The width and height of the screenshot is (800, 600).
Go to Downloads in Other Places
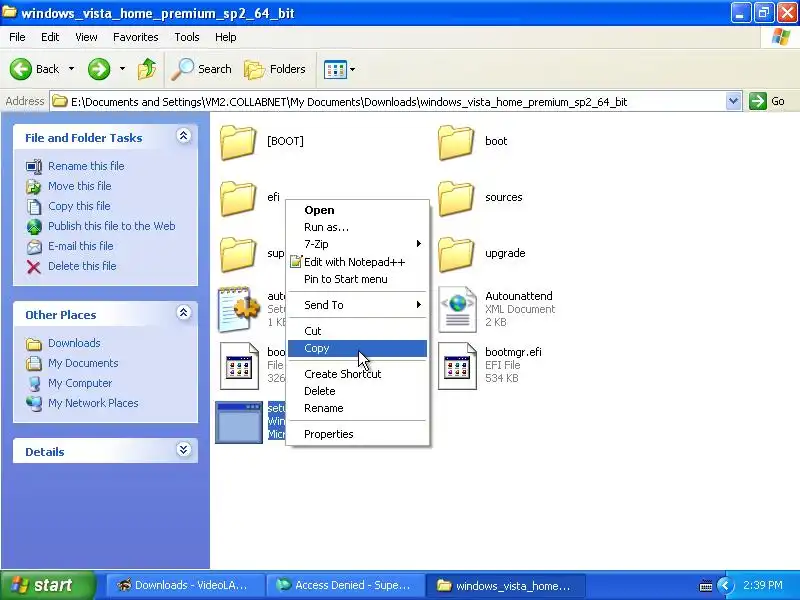[74, 343]
